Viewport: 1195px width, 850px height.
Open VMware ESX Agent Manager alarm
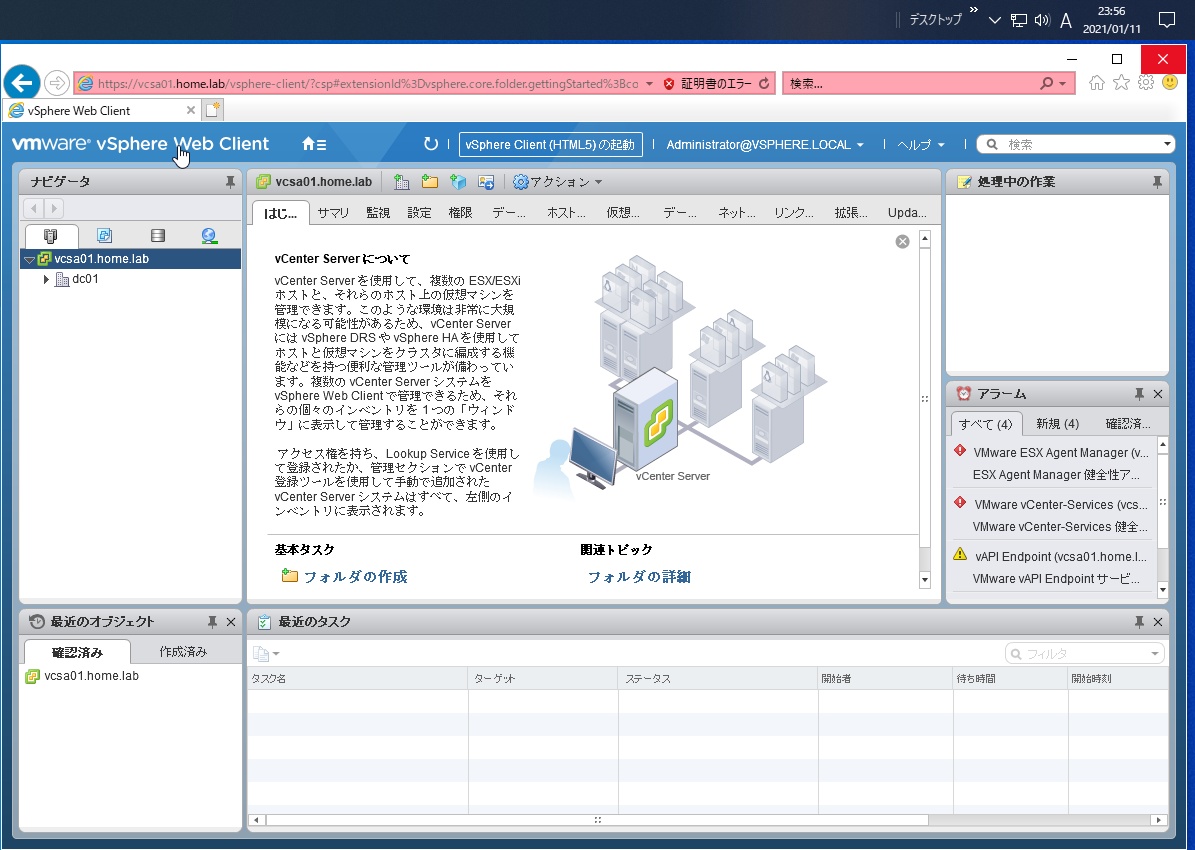pyautogui.click(x=1055, y=463)
